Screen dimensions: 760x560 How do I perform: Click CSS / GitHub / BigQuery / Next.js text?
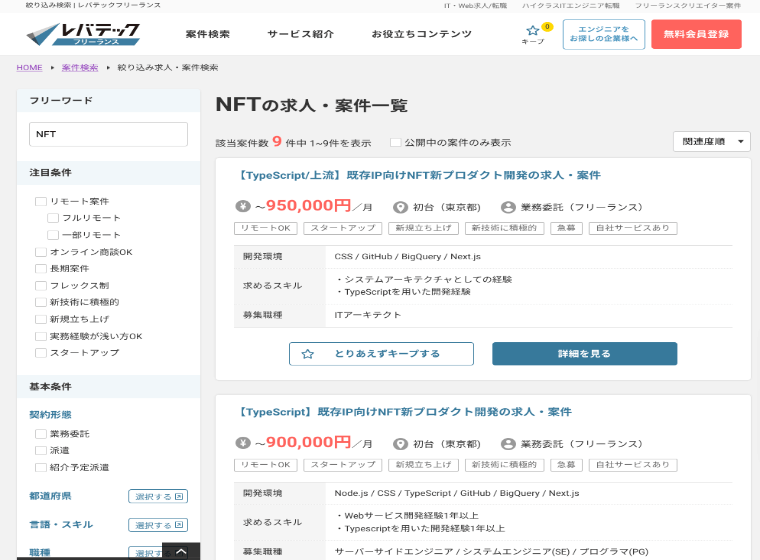[x=408, y=256]
